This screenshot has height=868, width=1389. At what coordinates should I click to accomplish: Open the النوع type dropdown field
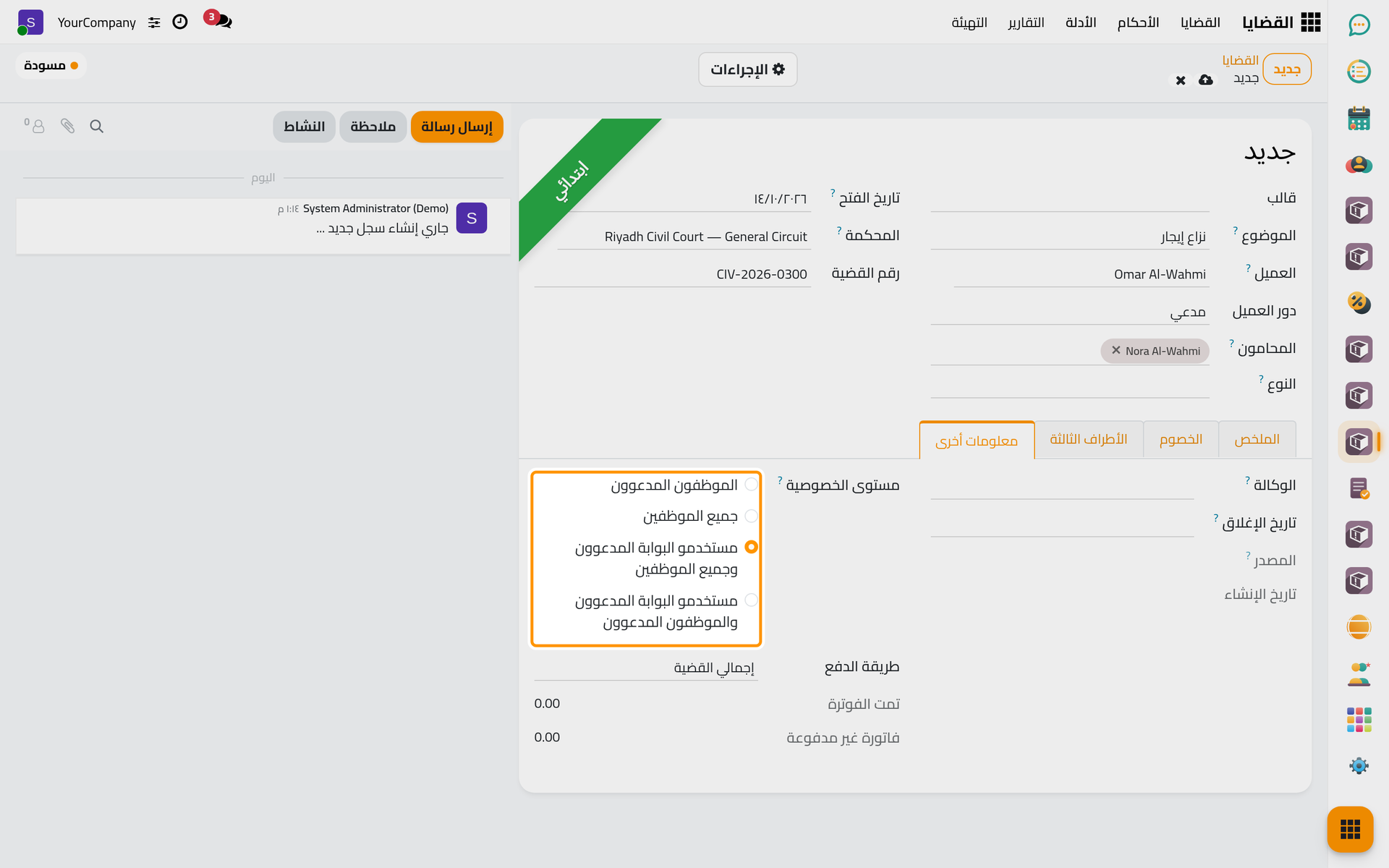click(x=1070, y=384)
